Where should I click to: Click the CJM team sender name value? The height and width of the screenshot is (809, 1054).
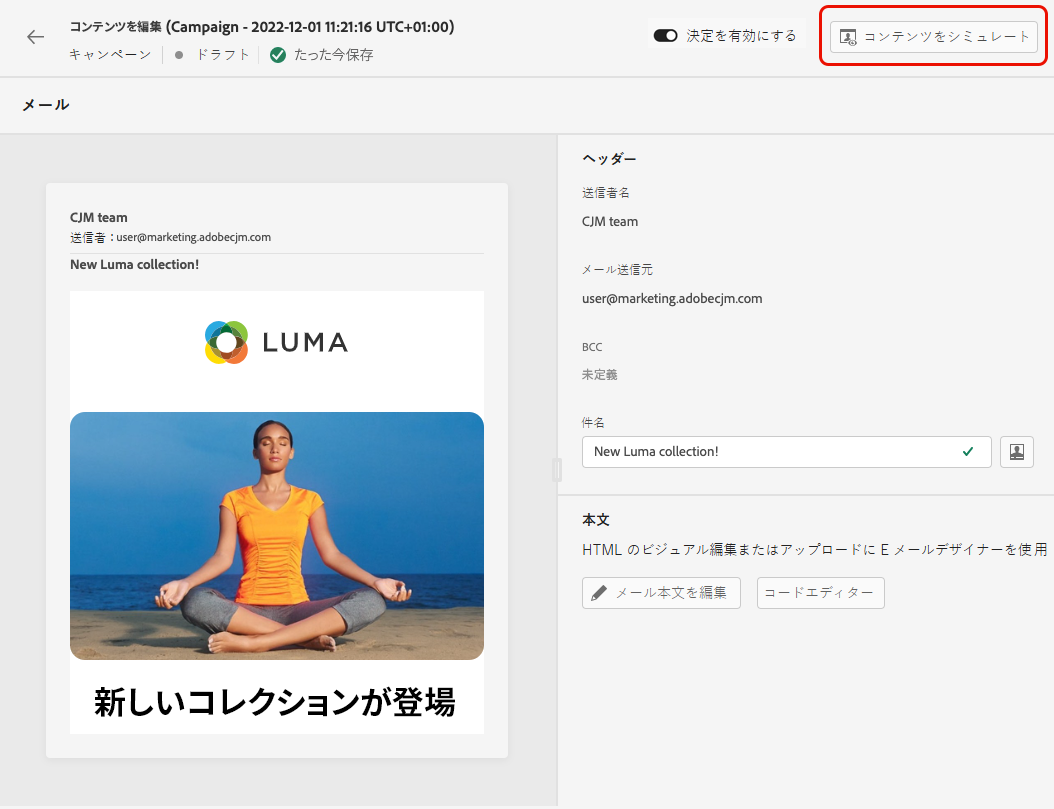tap(610, 222)
